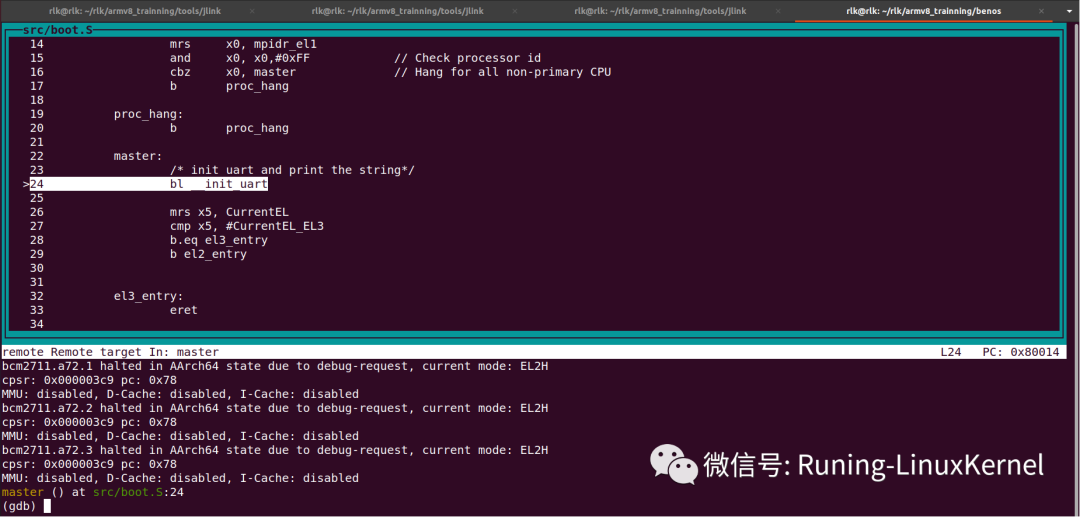The image size is (1080, 517).
Task: Click the 'bcm2711.a72.3 halted' message line
Action: pos(275,450)
